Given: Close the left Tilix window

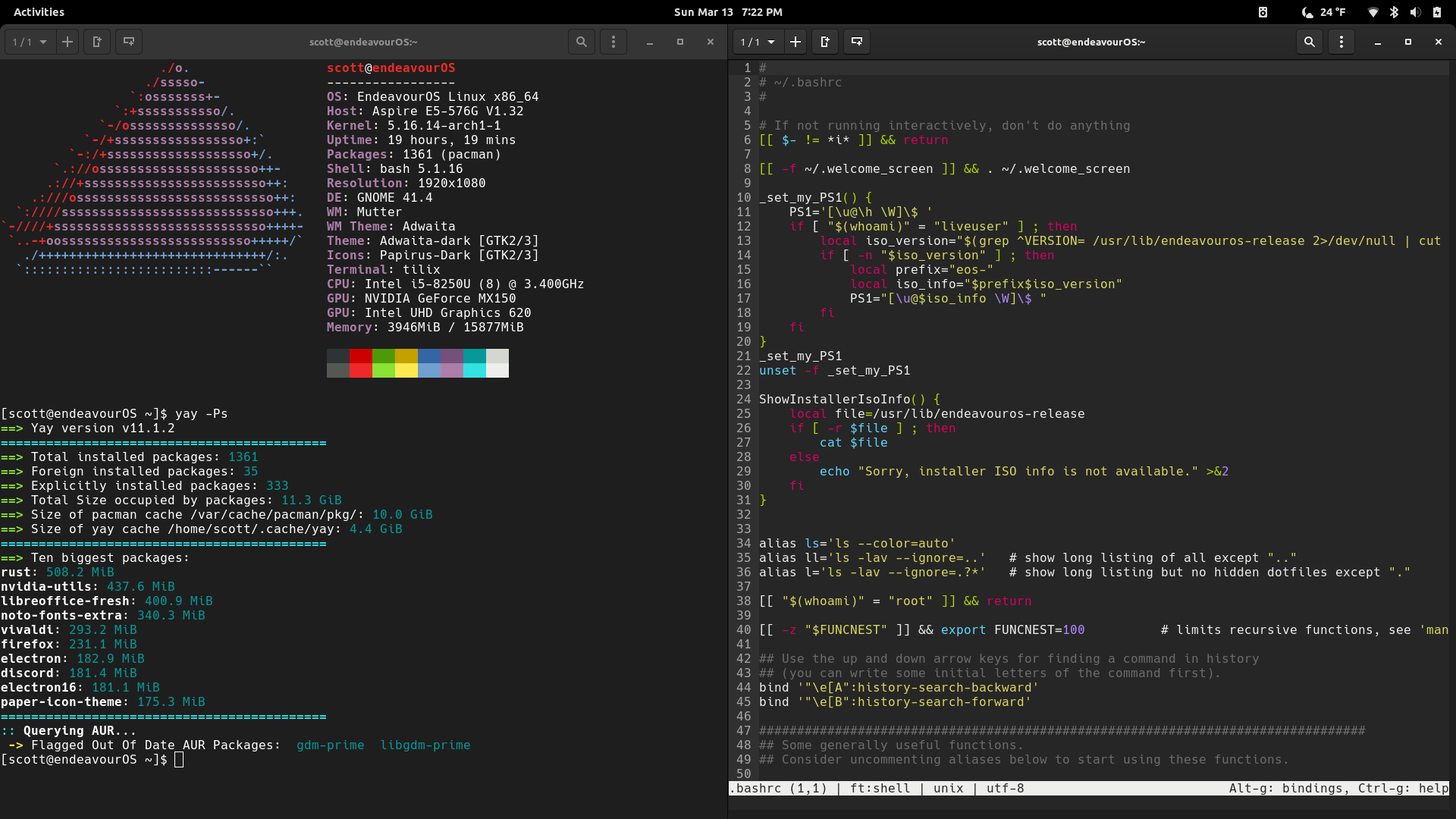Looking at the screenshot, I should 711,42.
